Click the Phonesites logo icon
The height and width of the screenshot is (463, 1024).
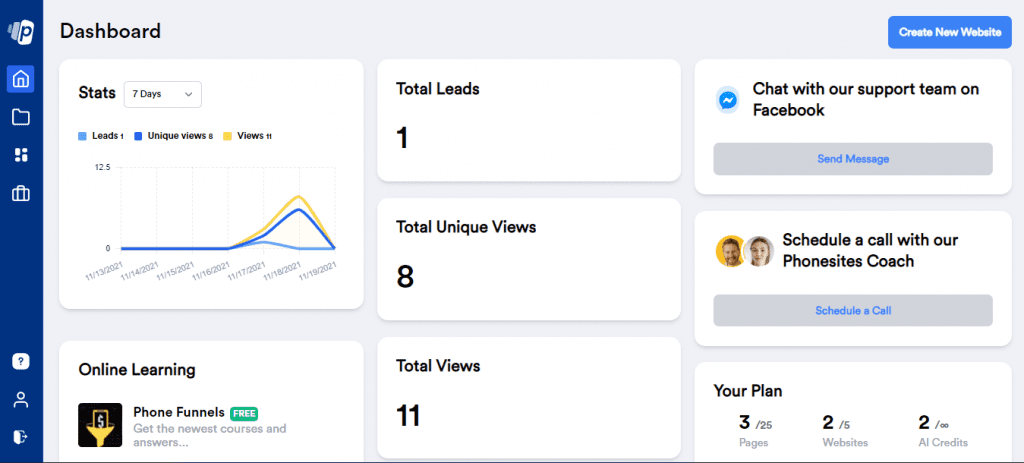[x=21, y=32]
